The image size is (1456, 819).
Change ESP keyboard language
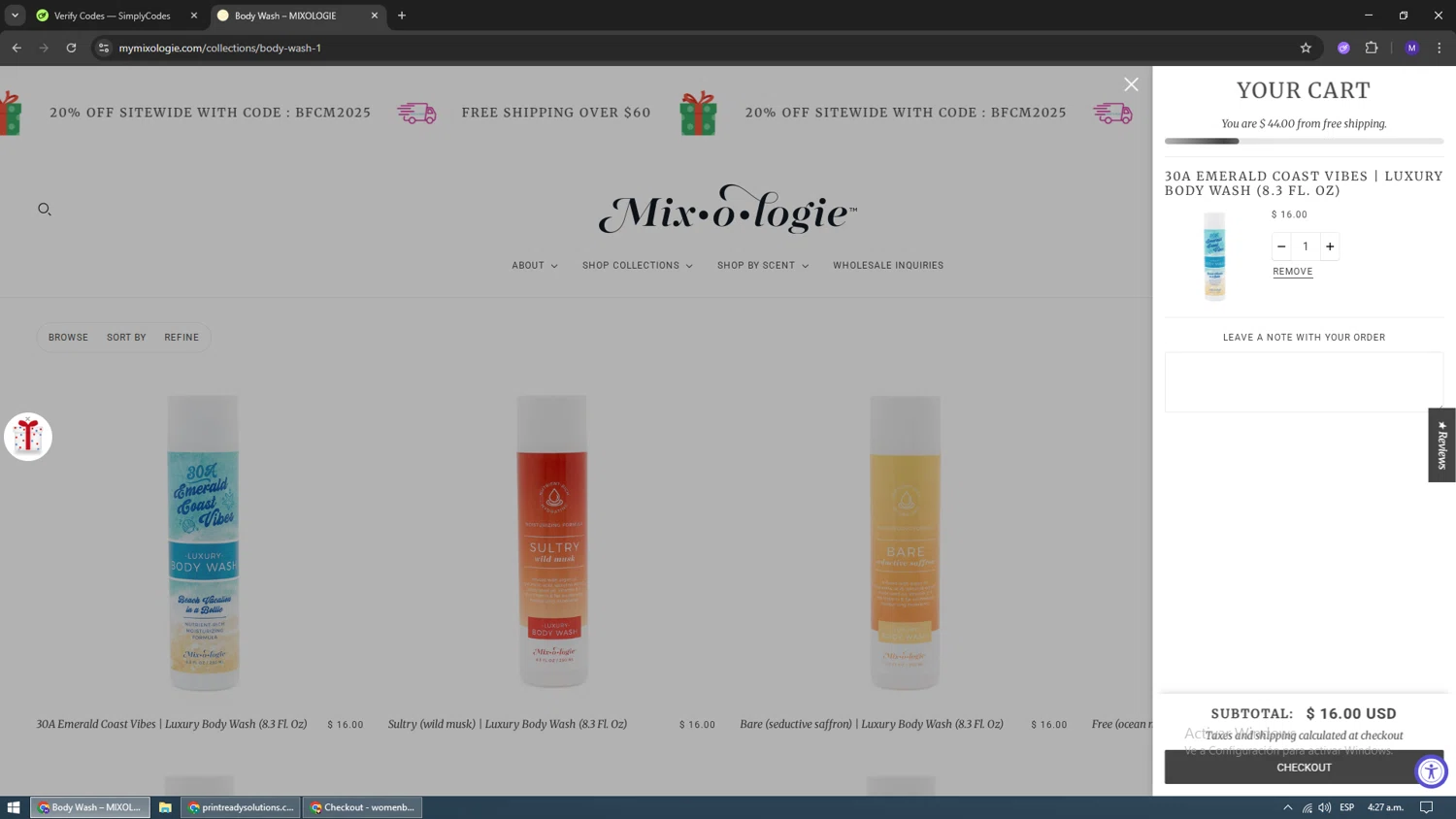point(1347,807)
